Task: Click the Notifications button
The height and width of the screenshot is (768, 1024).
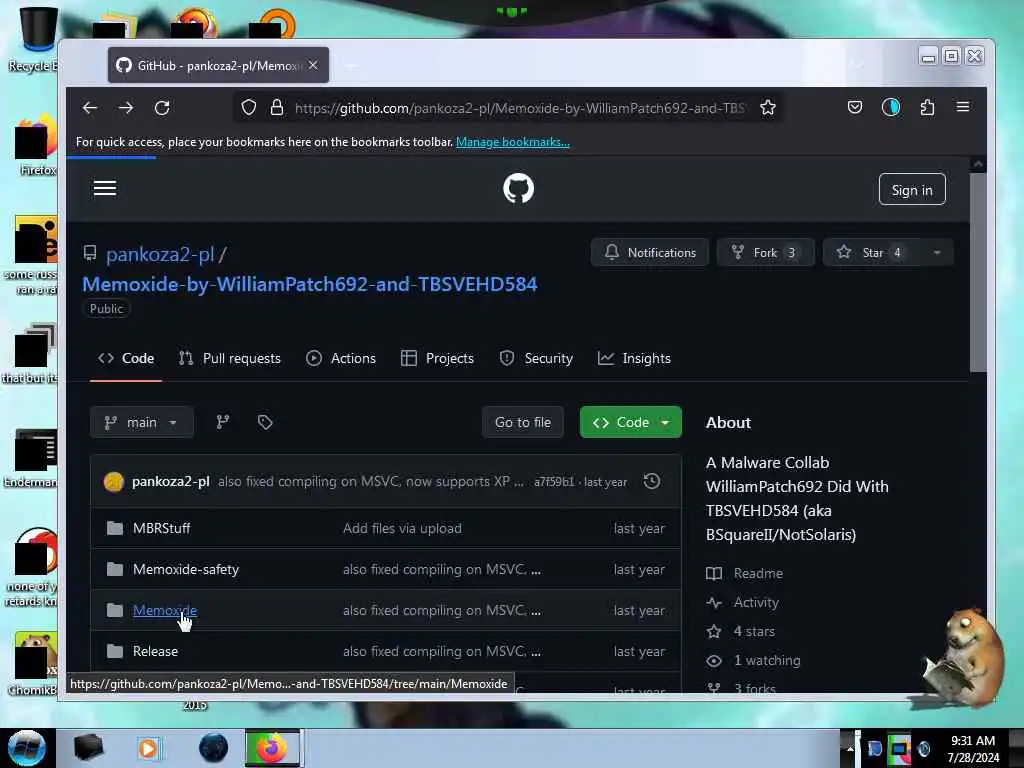Action: point(650,253)
